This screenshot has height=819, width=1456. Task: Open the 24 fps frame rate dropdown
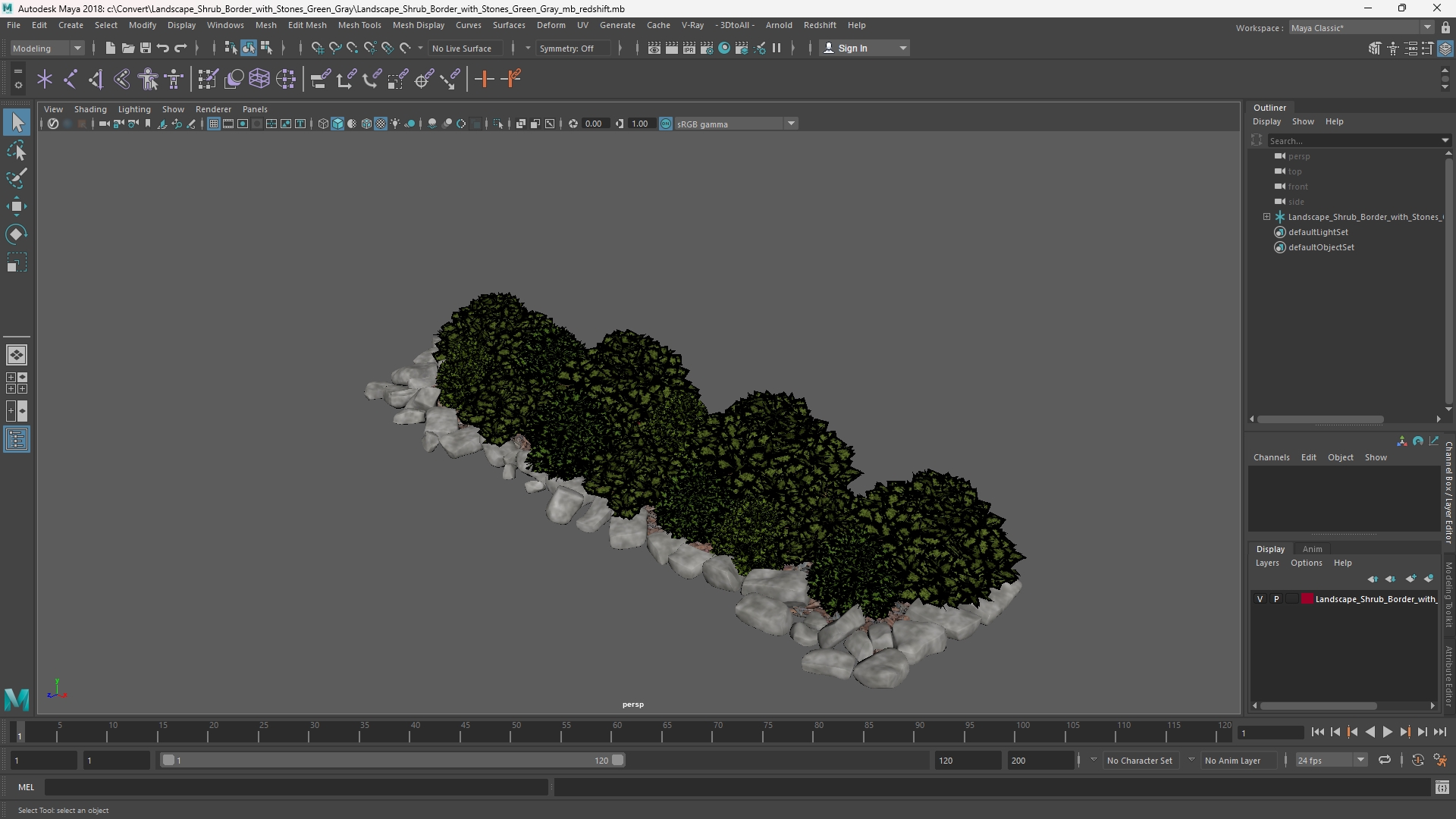point(1330,760)
